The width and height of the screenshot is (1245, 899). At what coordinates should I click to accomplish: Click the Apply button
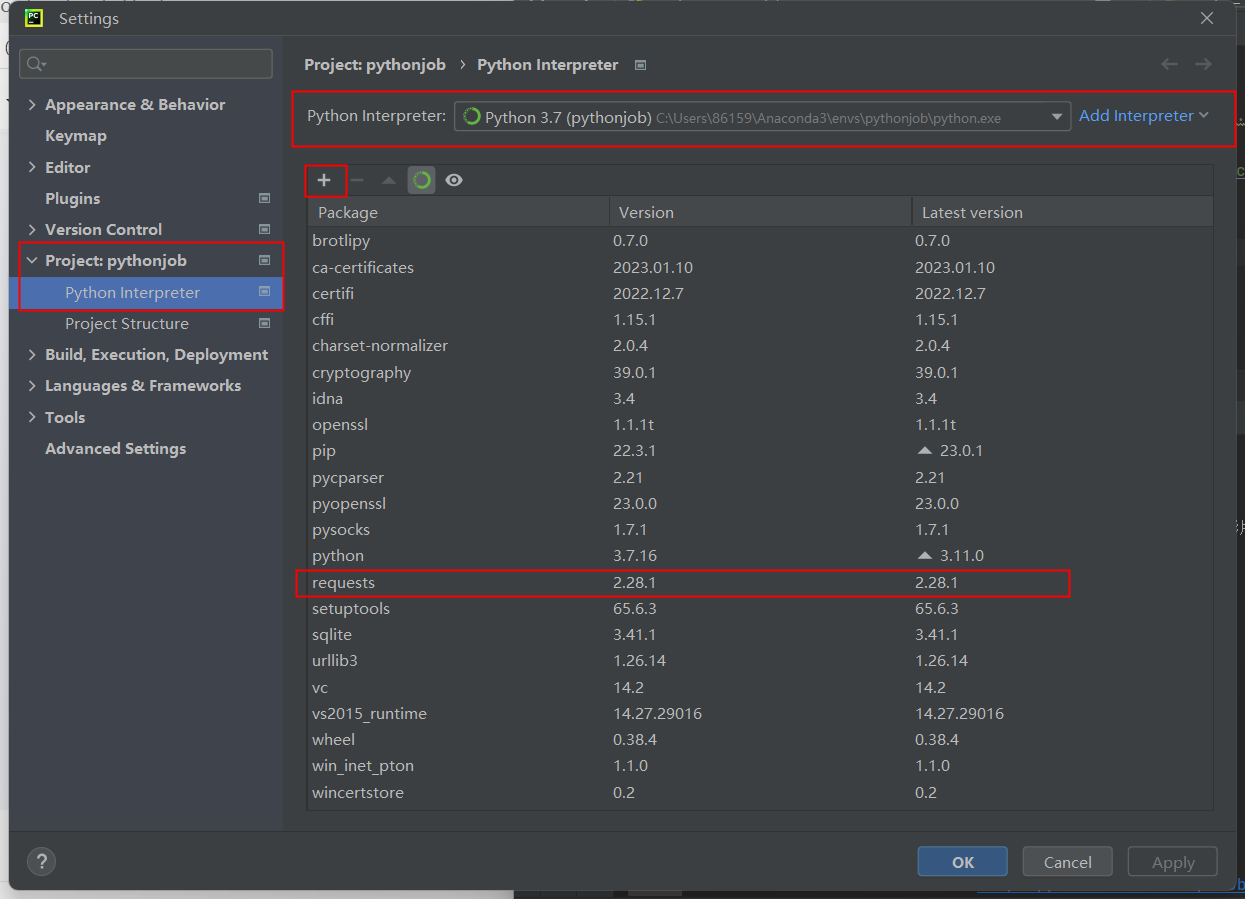(x=1172, y=862)
